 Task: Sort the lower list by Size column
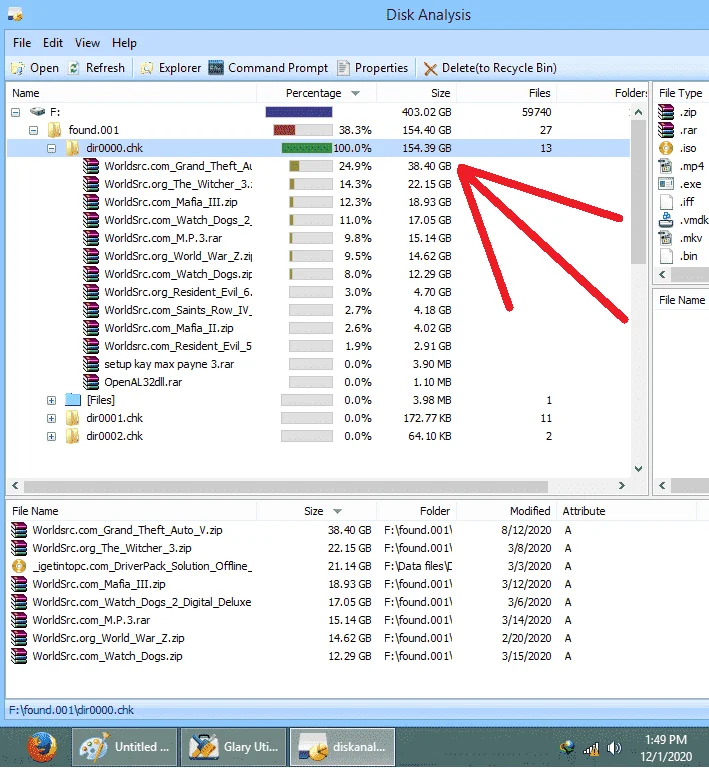point(316,511)
